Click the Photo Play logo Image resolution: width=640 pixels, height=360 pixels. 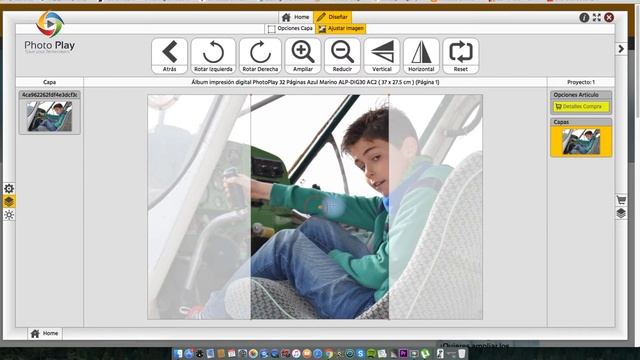(49, 33)
